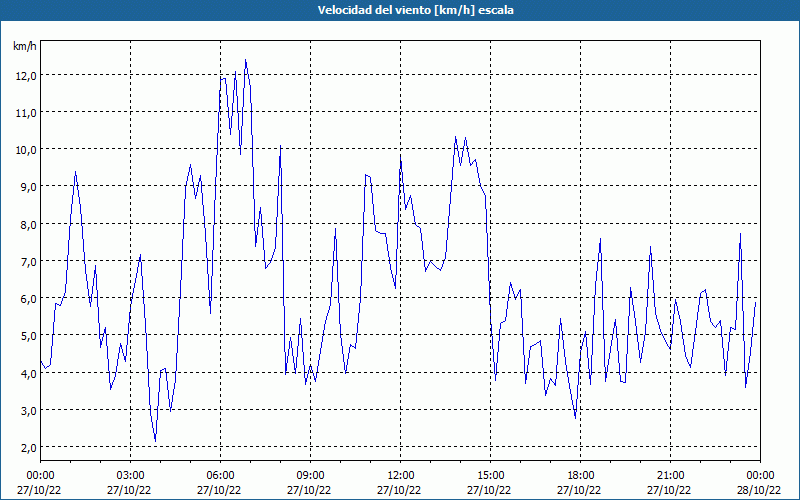The width and height of the screenshot is (800, 500).
Task: Click the 11,0 y-axis value
Action: click(x=26, y=113)
